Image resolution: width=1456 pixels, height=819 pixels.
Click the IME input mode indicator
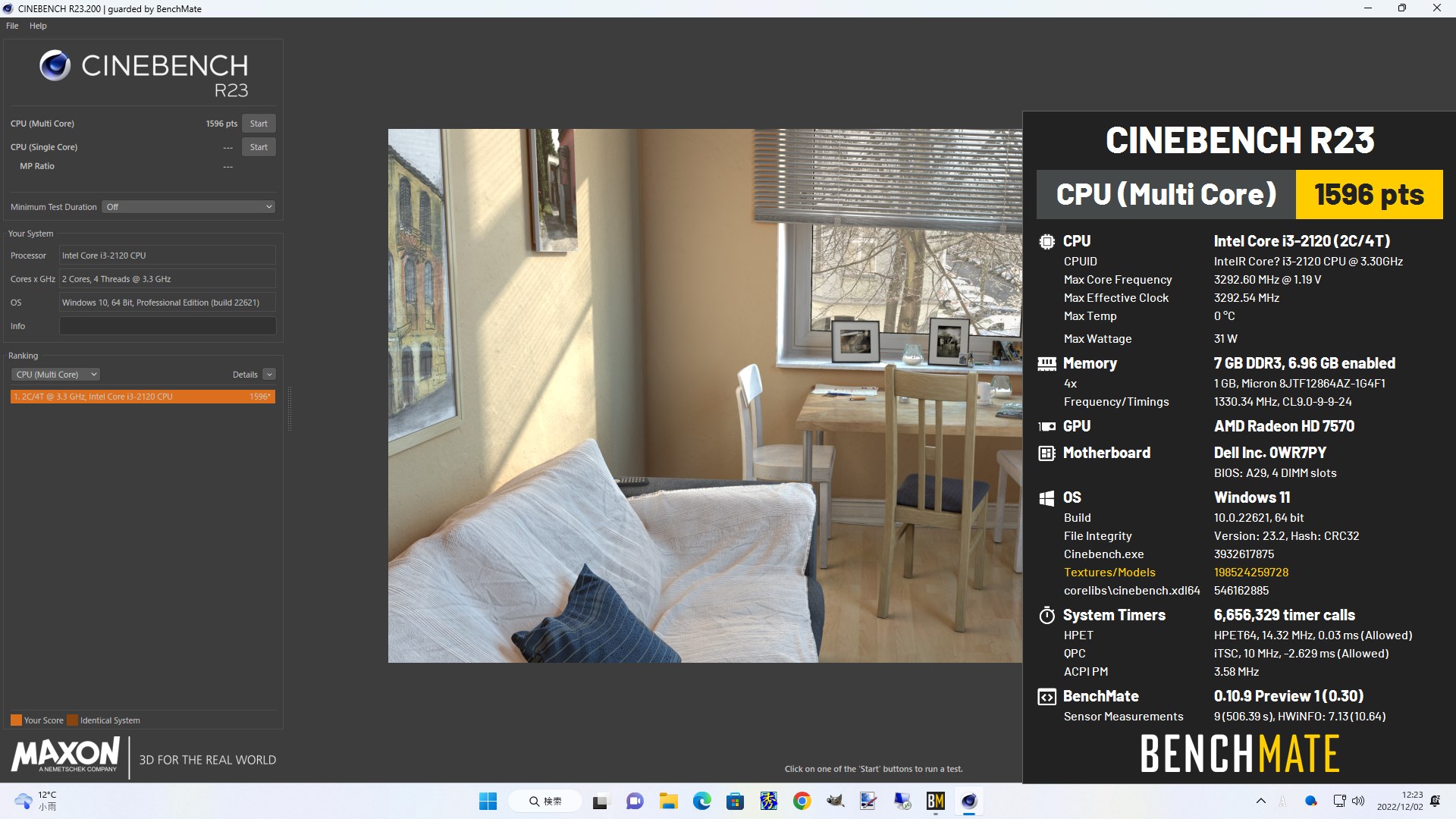(1283, 801)
